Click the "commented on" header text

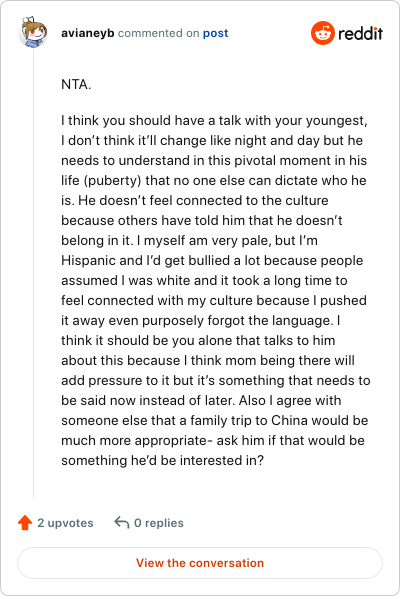tap(159, 33)
